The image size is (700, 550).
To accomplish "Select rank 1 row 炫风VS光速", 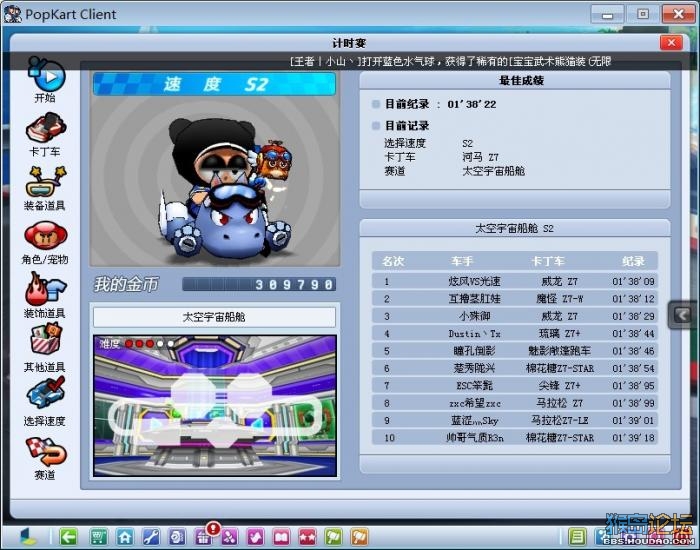I will pos(515,281).
